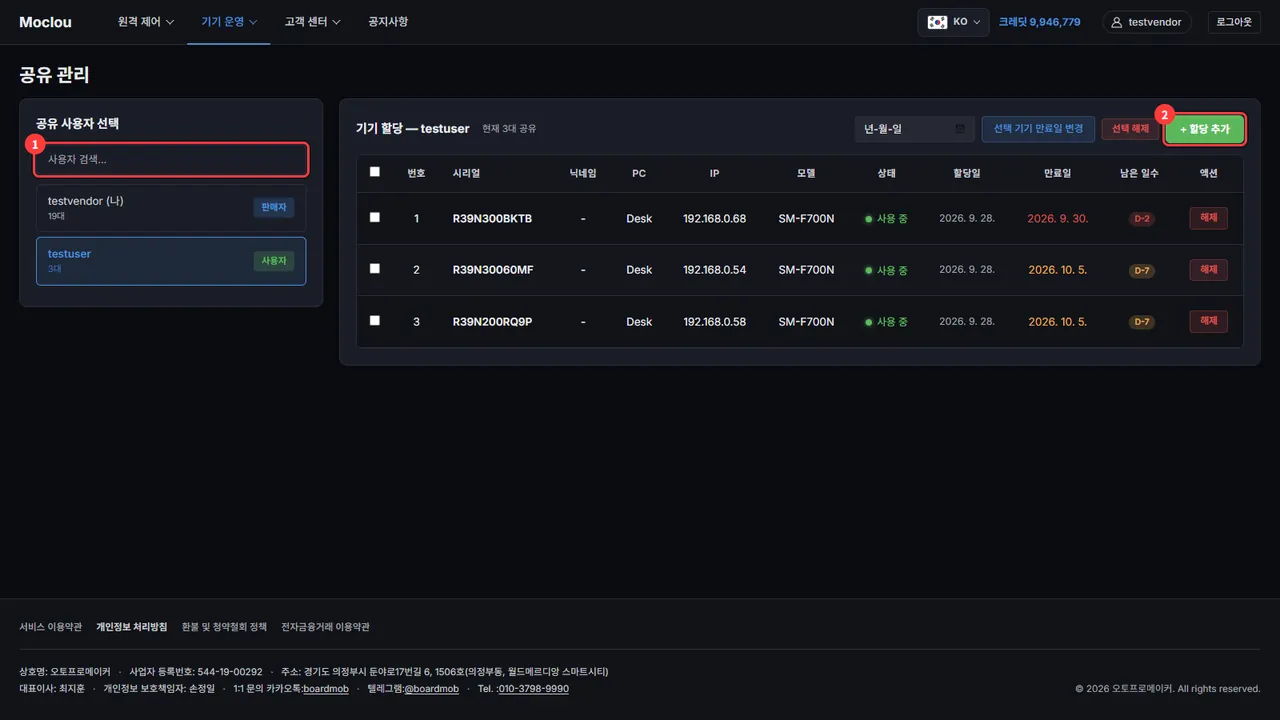This screenshot has height=720, width=1280.
Task: Click the 만료일 column header
Action: click(x=1057, y=173)
